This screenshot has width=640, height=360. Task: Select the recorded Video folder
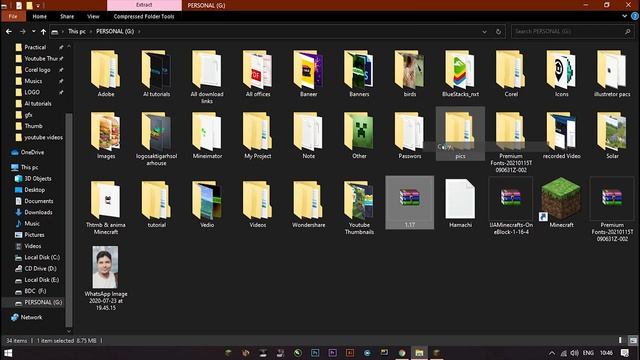(562, 136)
